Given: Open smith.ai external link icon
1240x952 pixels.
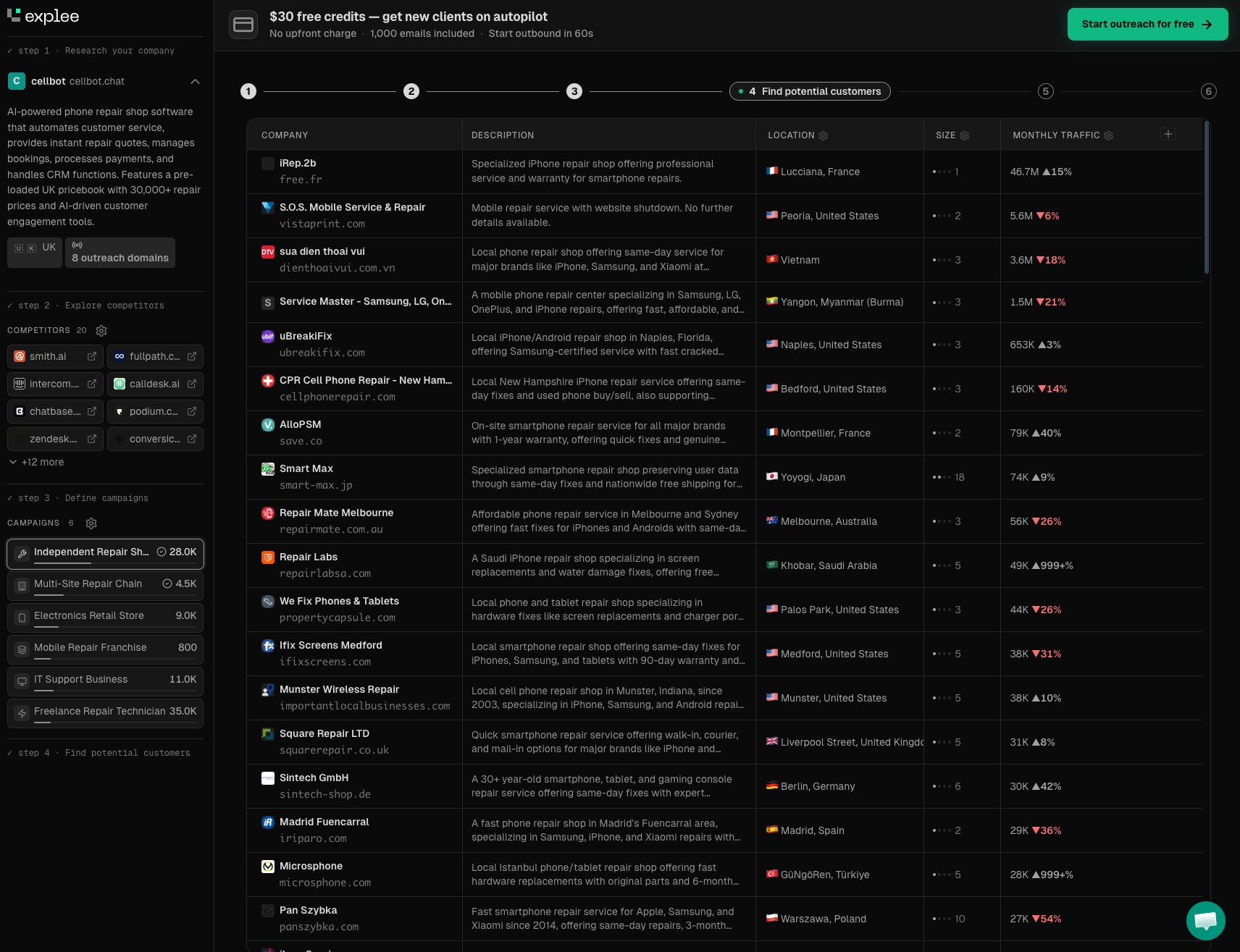Looking at the screenshot, I should 92,356.
